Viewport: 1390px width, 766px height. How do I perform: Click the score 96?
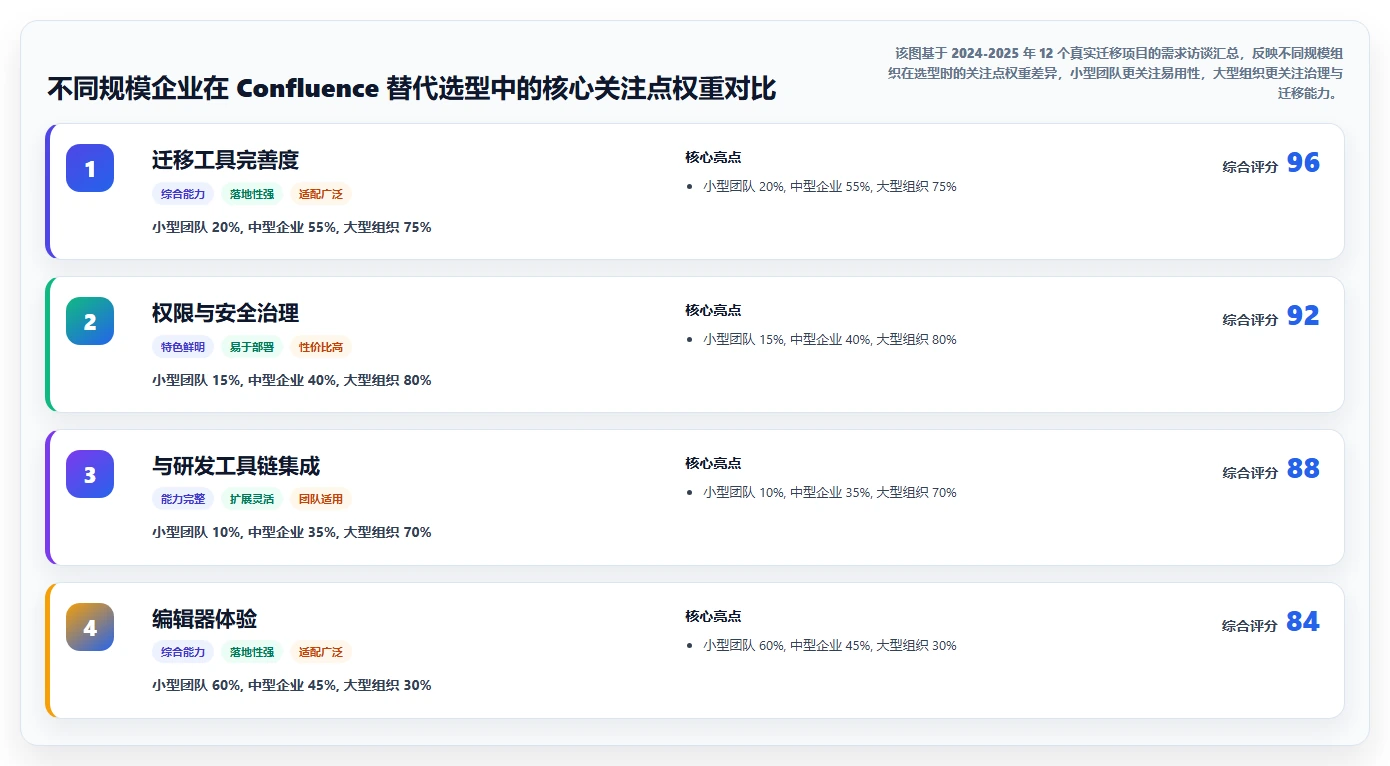[1303, 163]
